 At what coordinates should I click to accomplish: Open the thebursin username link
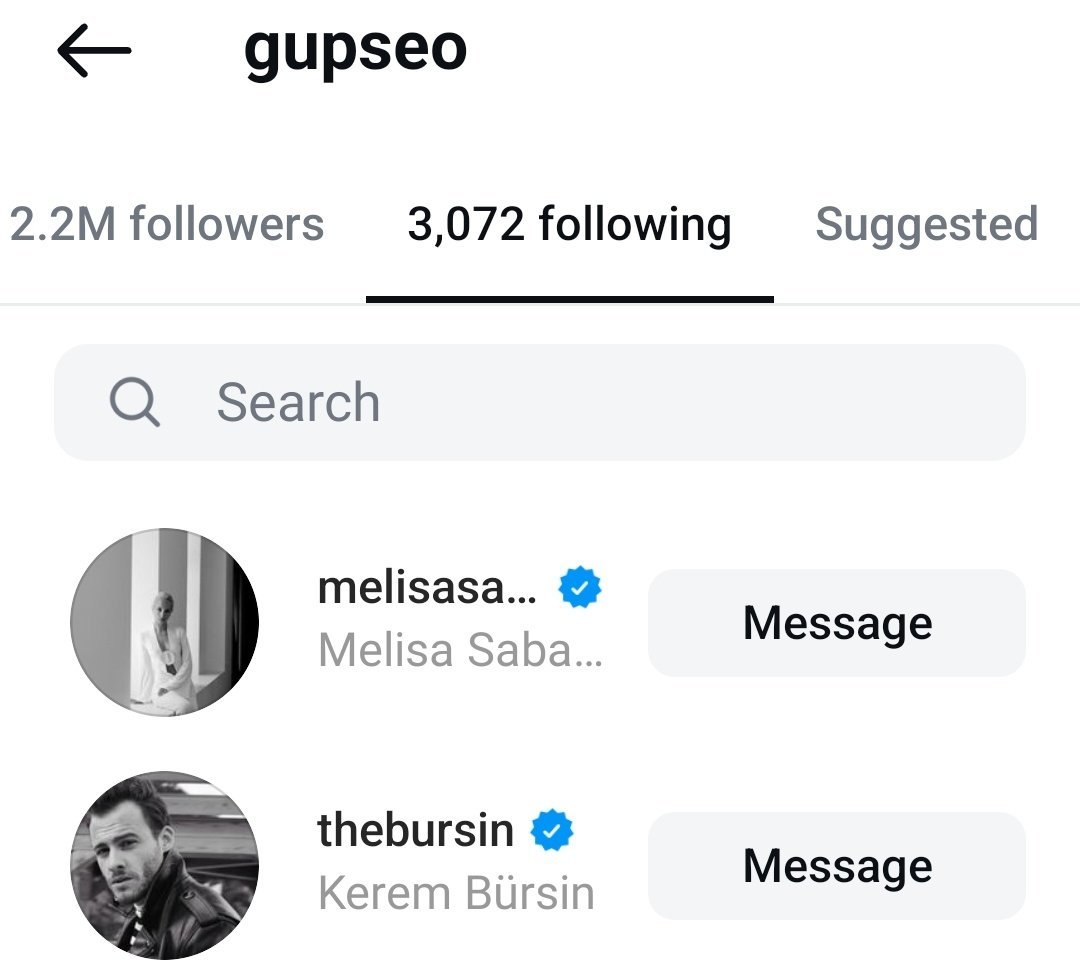[x=415, y=830]
